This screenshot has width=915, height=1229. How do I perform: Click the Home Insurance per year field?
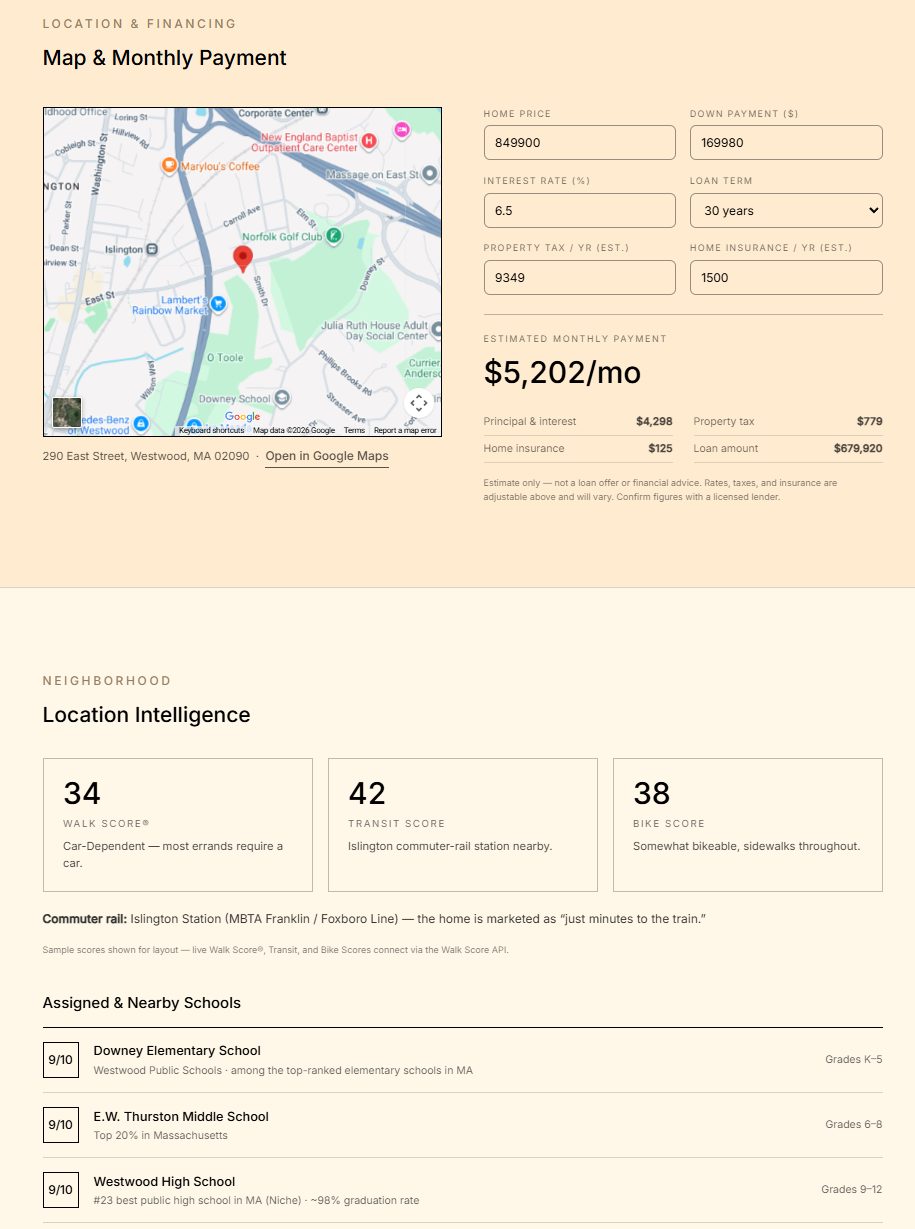(786, 277)
